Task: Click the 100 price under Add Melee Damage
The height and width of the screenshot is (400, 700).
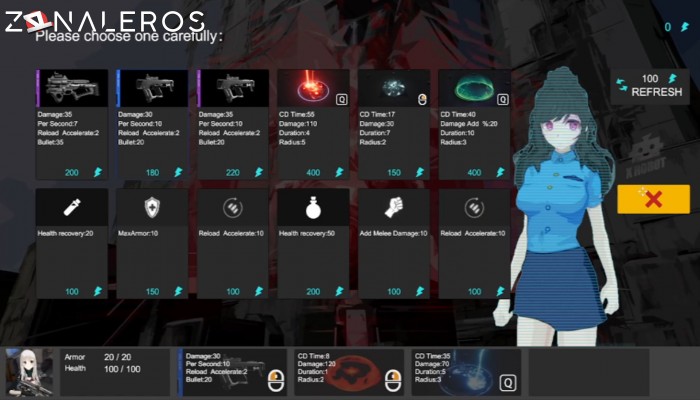Action: pyautogui.click(x=394, y=292)
